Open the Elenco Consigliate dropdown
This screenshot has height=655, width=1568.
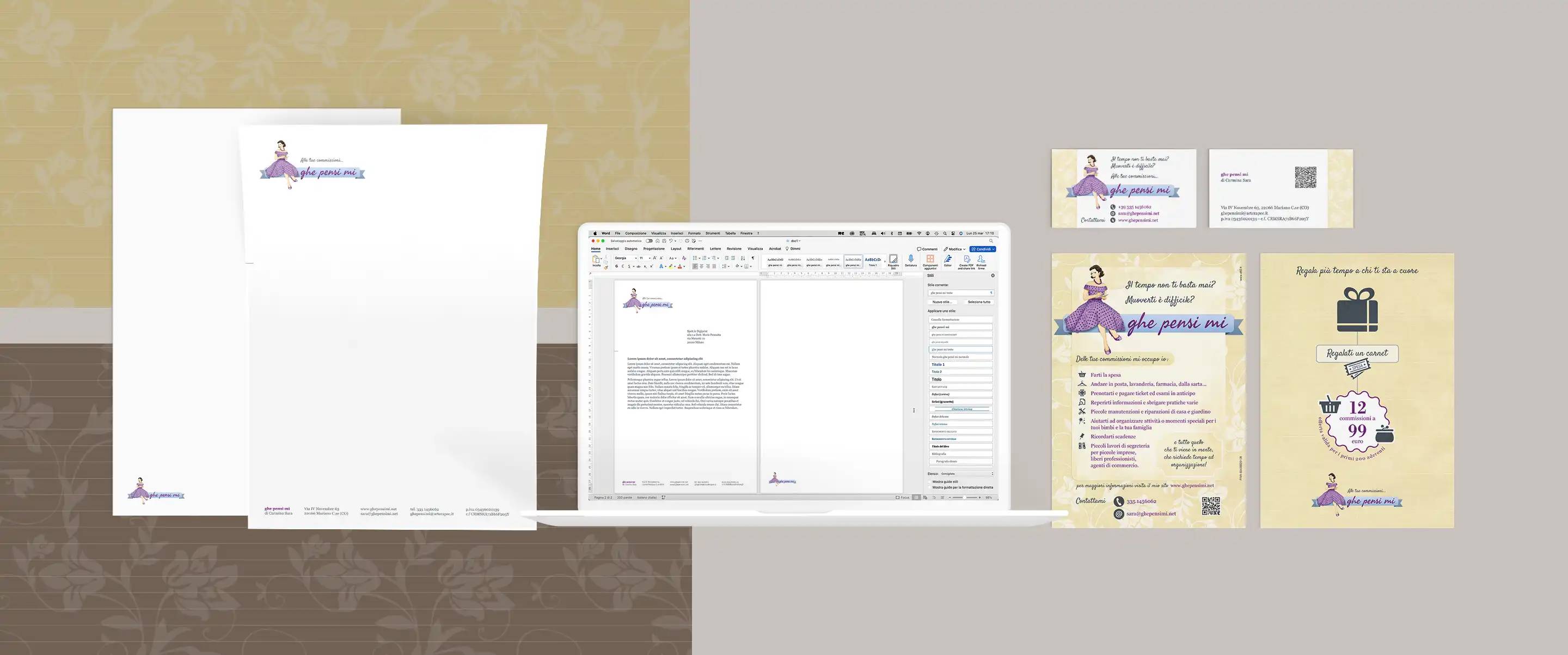(x=967, y=474)
